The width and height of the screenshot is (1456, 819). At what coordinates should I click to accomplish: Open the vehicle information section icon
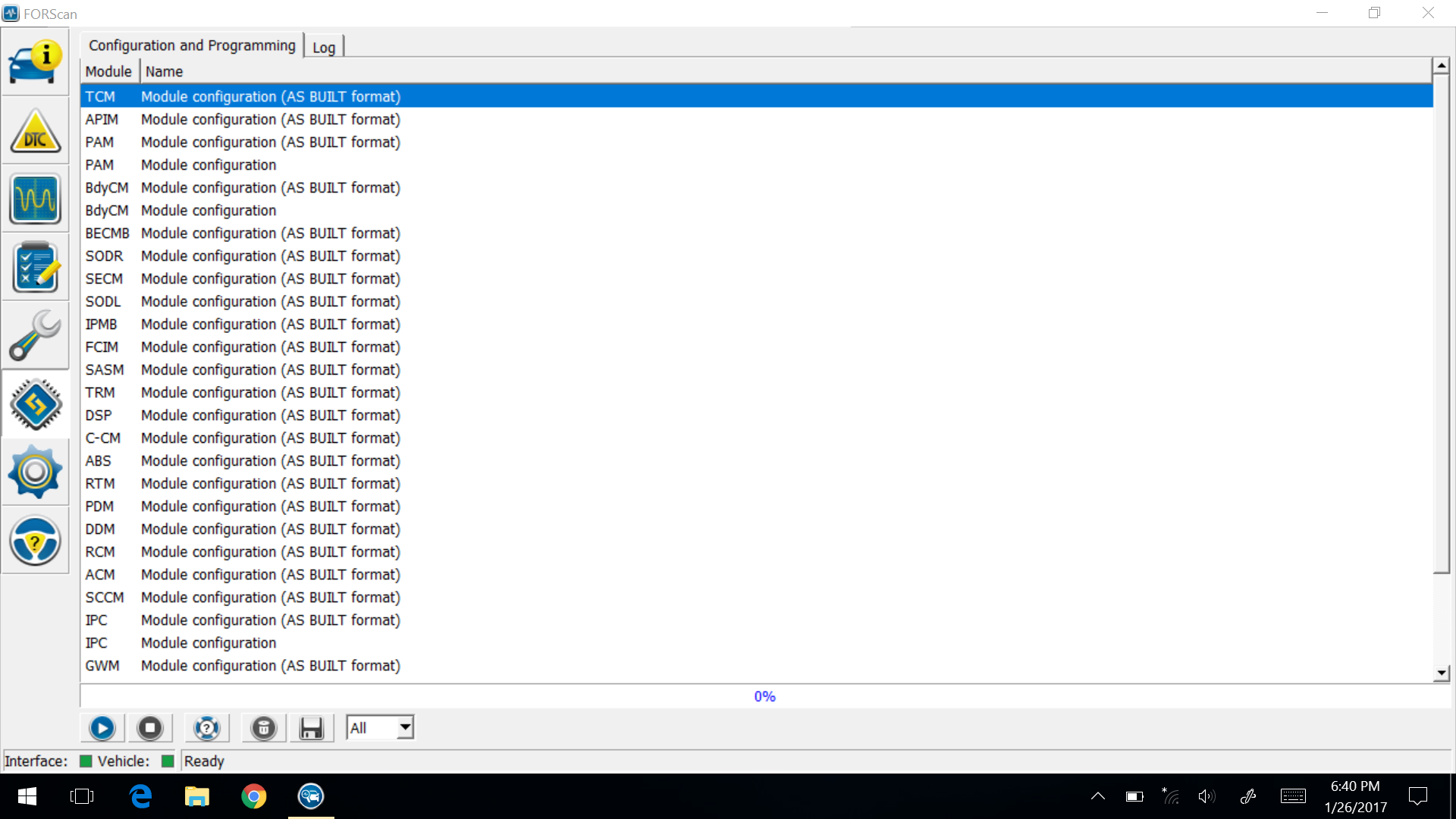(35, 62)
